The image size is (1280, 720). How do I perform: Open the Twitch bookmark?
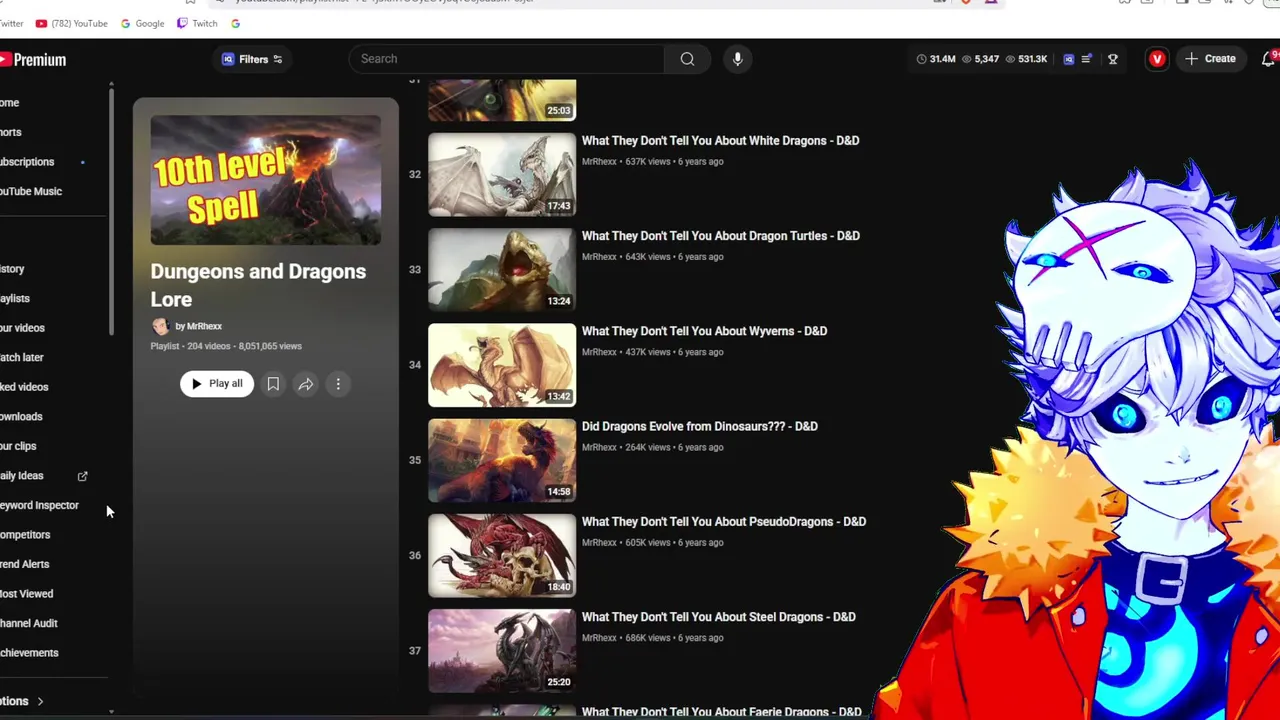197,23
